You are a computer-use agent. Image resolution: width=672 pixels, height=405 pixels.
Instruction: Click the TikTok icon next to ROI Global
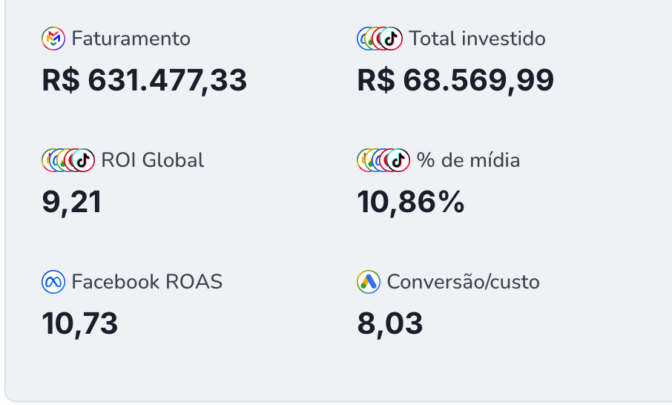pyautogui.click(x=83, y=160)
